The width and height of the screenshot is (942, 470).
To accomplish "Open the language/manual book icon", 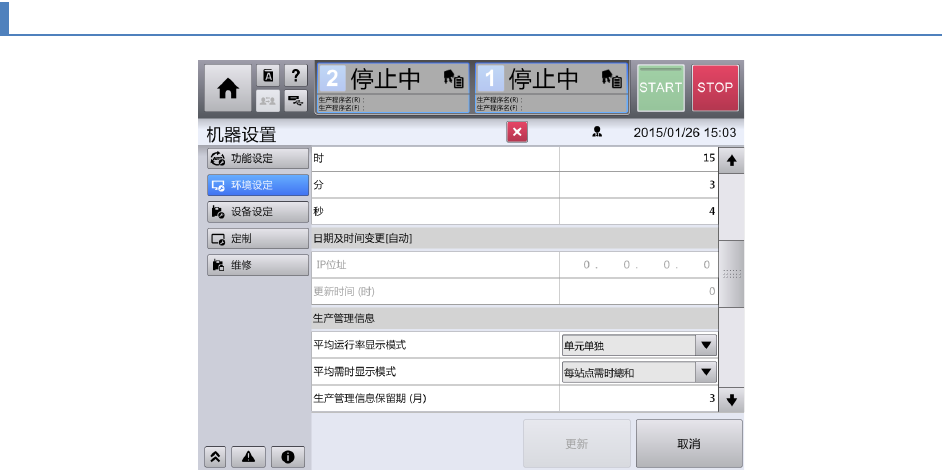I will (269, 76).
